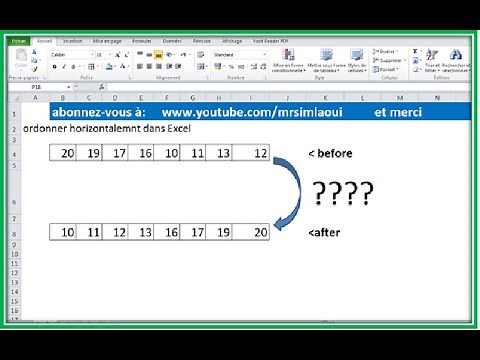Click the Cut scissors icon
The height and width of the screenshot is (360, 480).
(34, 52)
